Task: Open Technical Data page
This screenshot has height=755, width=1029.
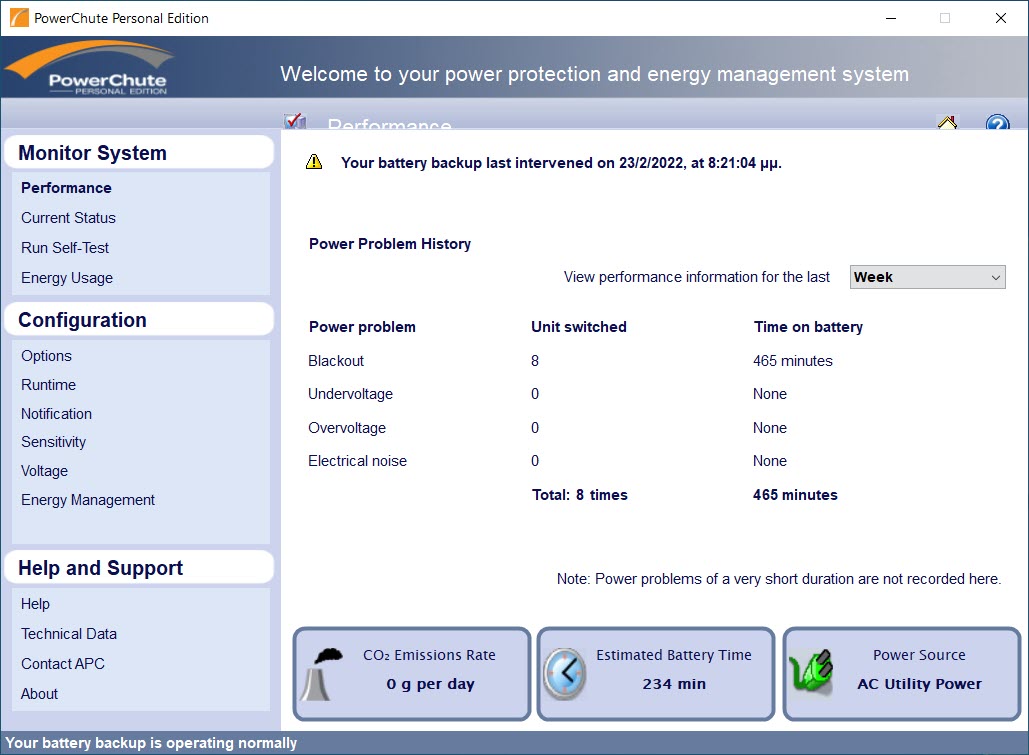Action: point(69,634)
